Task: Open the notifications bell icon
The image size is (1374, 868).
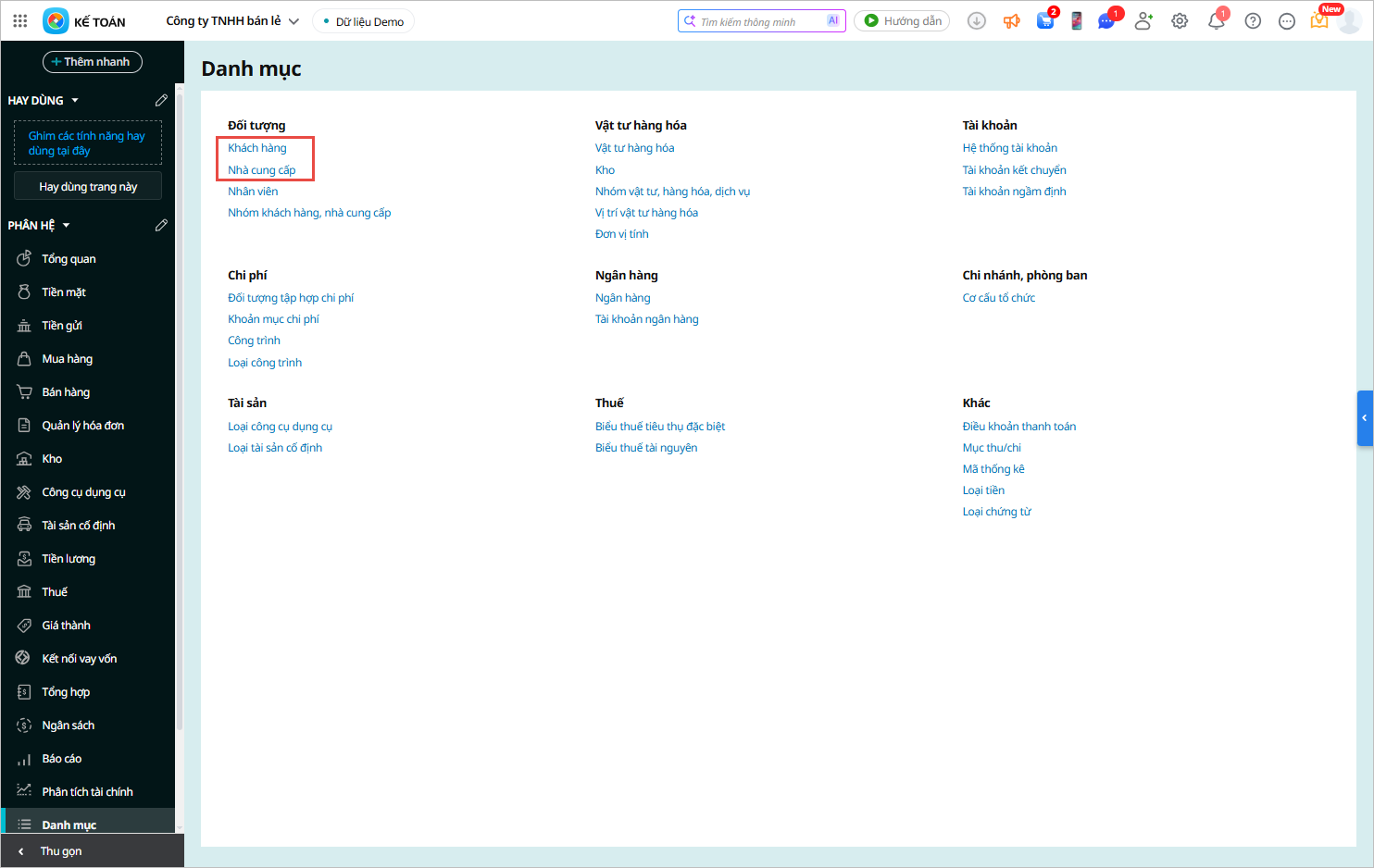Action: 1216,21
